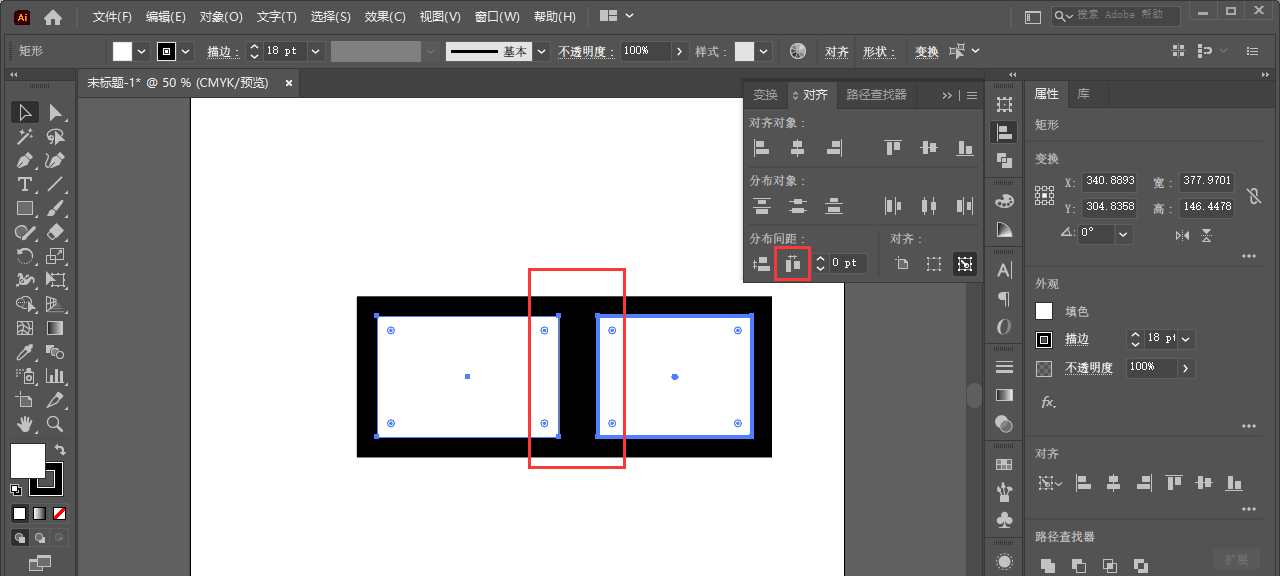Select the Pen tool in the toolbox
The height and width of the screenshot is (576, 1280).
[x=25, y=160]
